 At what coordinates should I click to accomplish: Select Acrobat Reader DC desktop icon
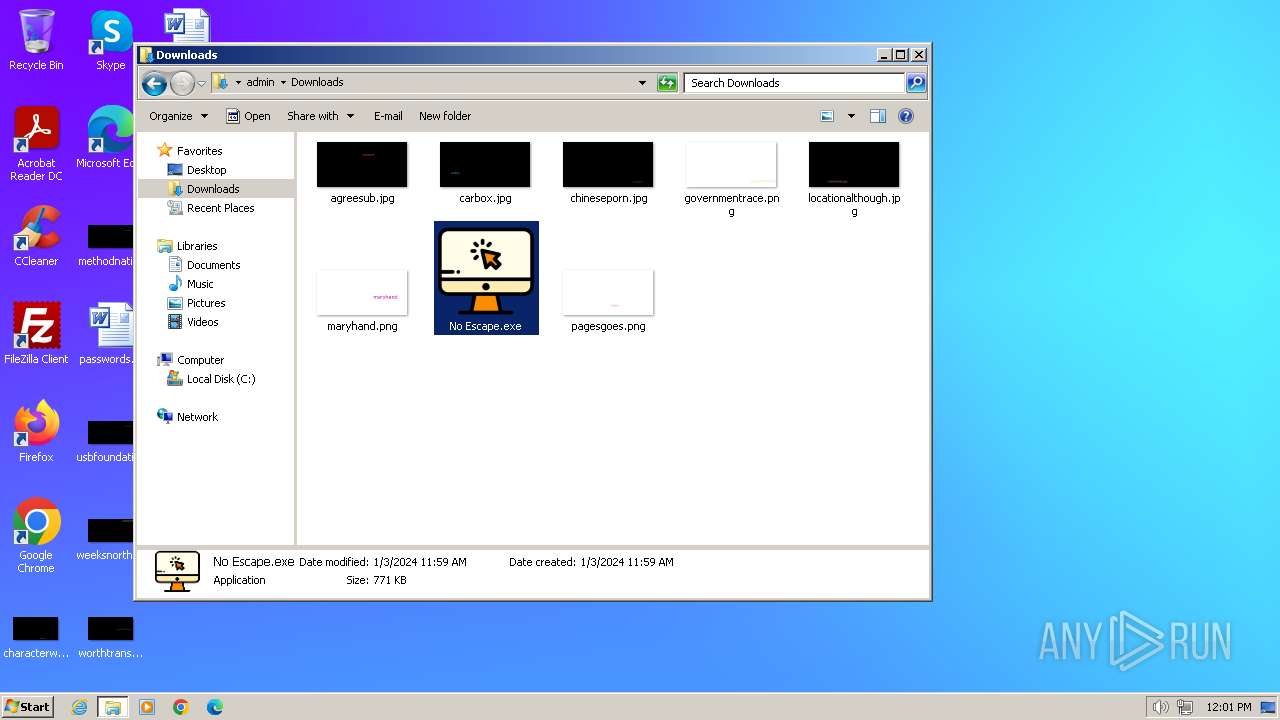[36, 144]
